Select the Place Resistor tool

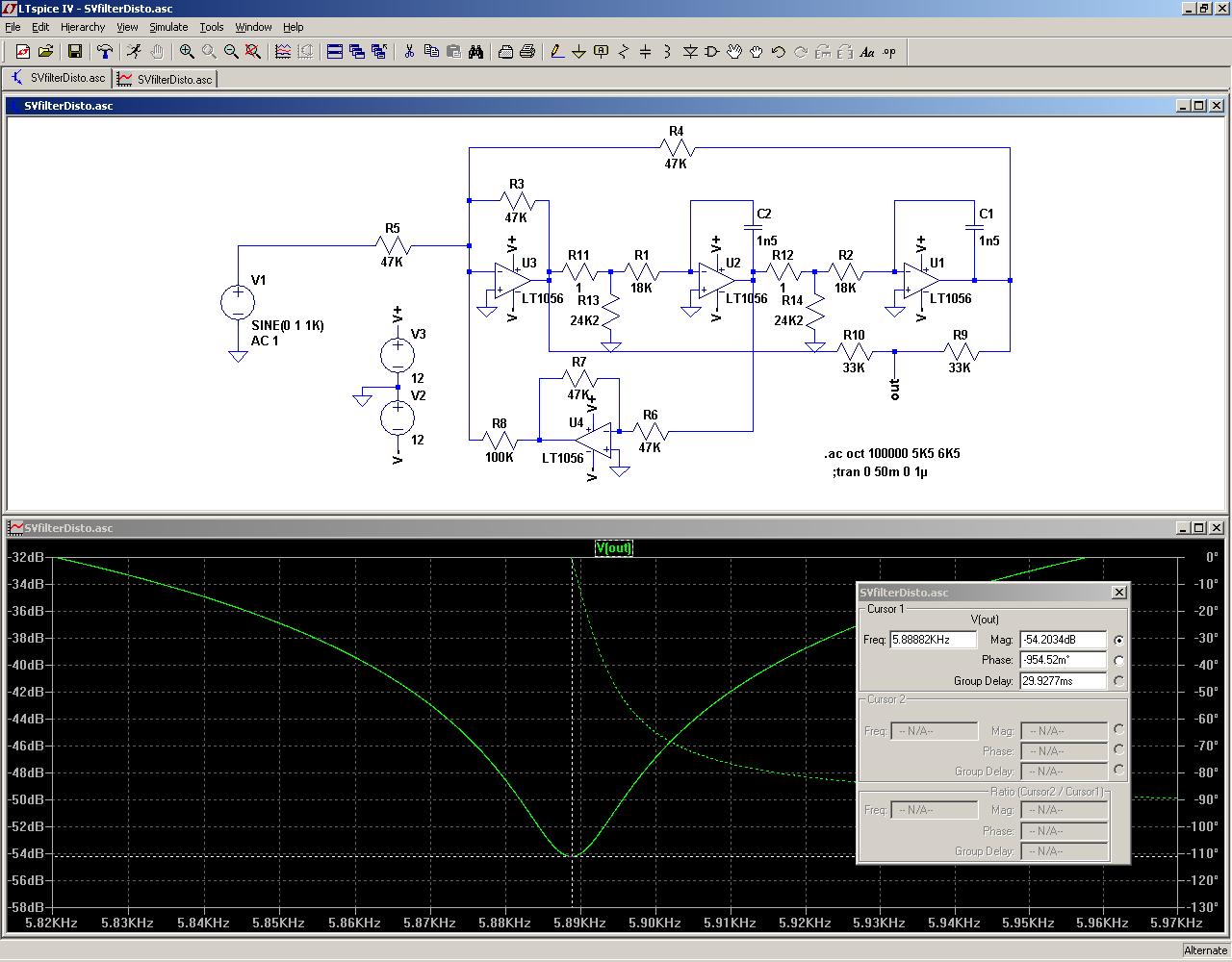(x=624, y=52)
